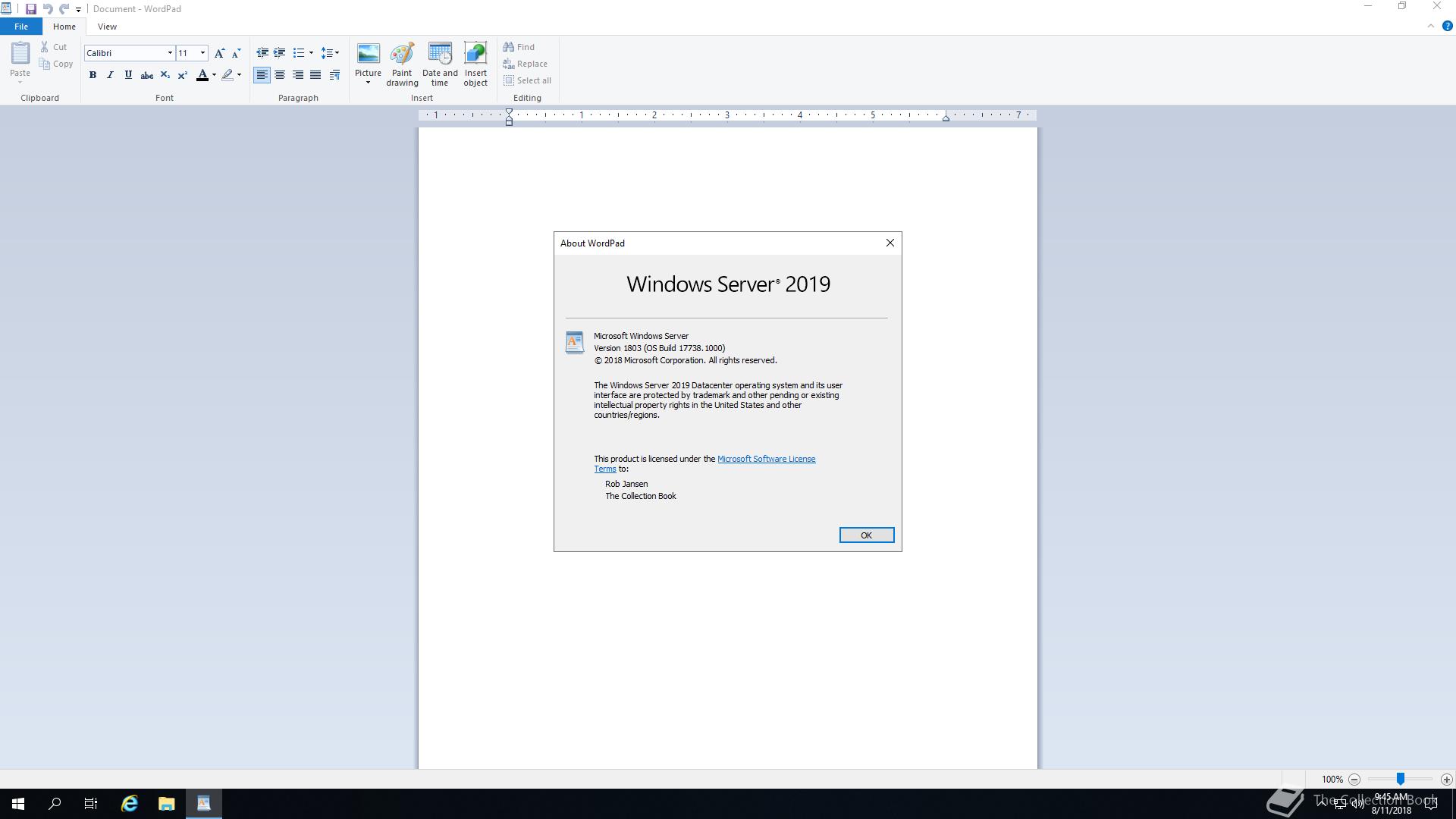Viewport: 1456px width, 819px height.
Task: Click Replace in the Editing group
Action: (x=525, y=64)
